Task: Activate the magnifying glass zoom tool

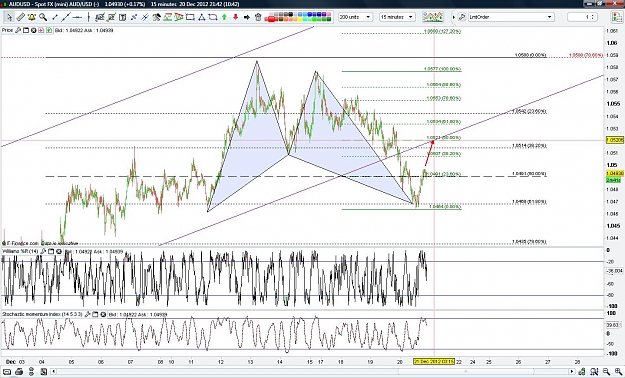Action: [x=43, y=17]
